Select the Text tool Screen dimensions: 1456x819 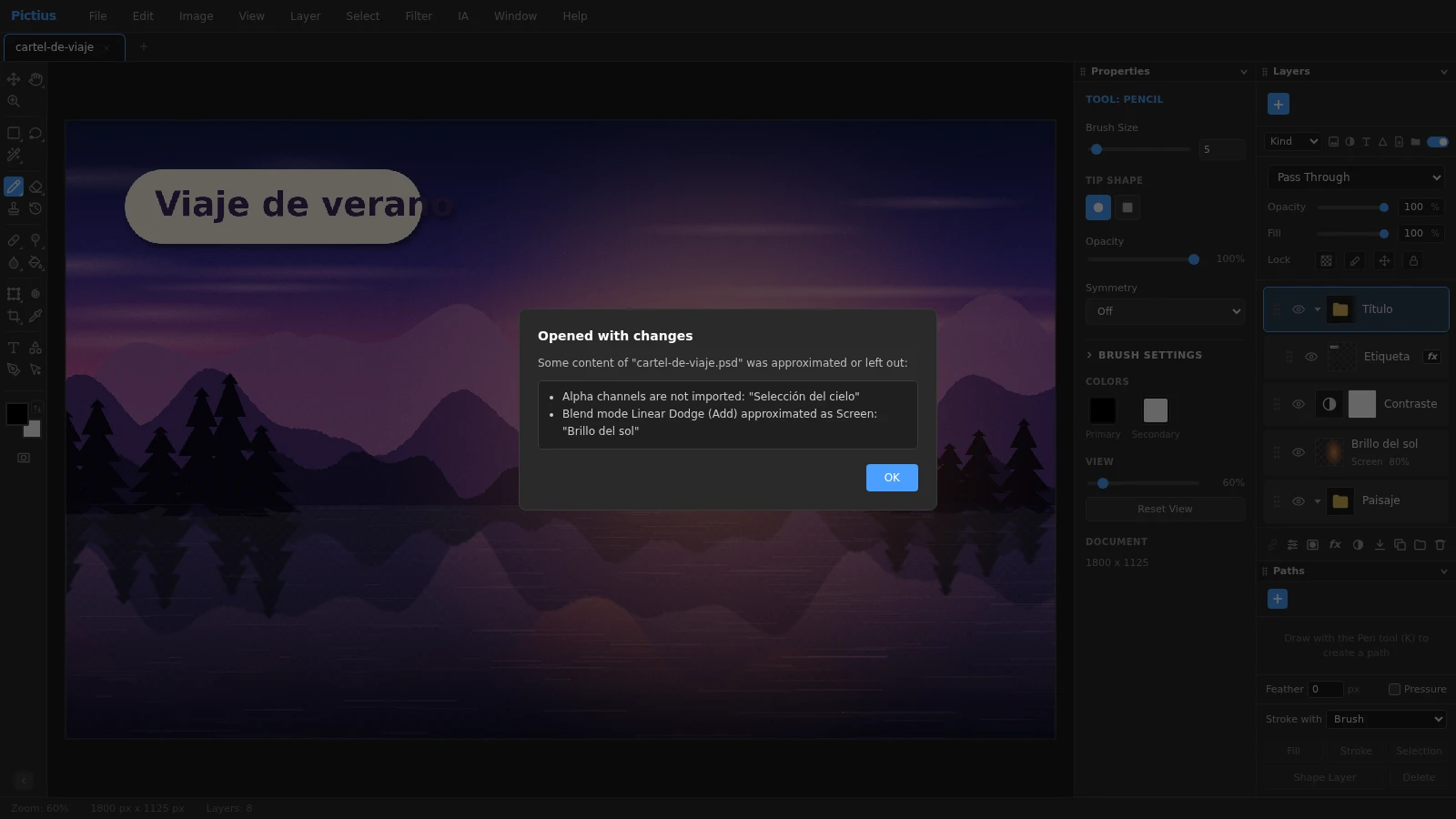point(14,348)
